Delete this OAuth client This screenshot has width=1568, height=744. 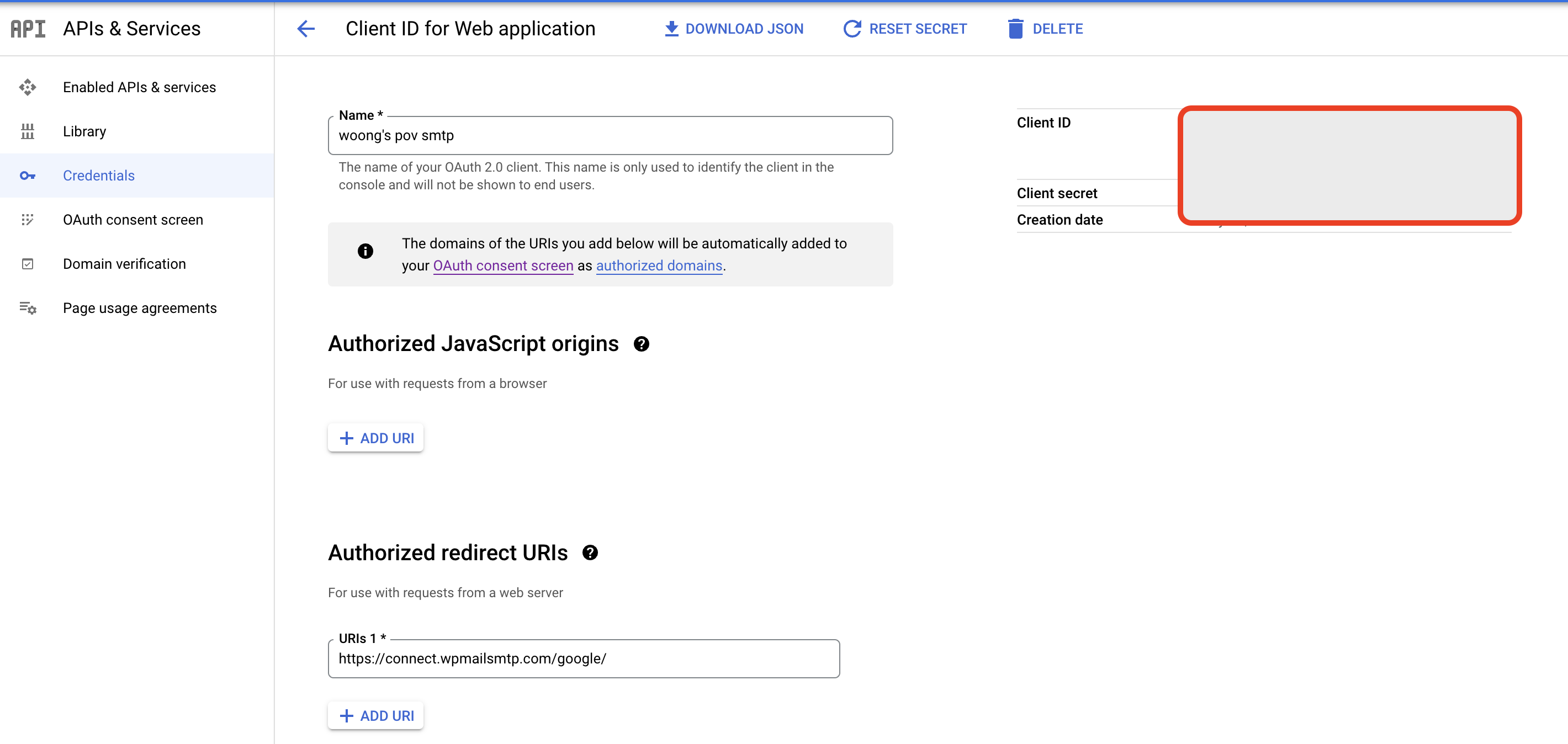coord(1045,29)
